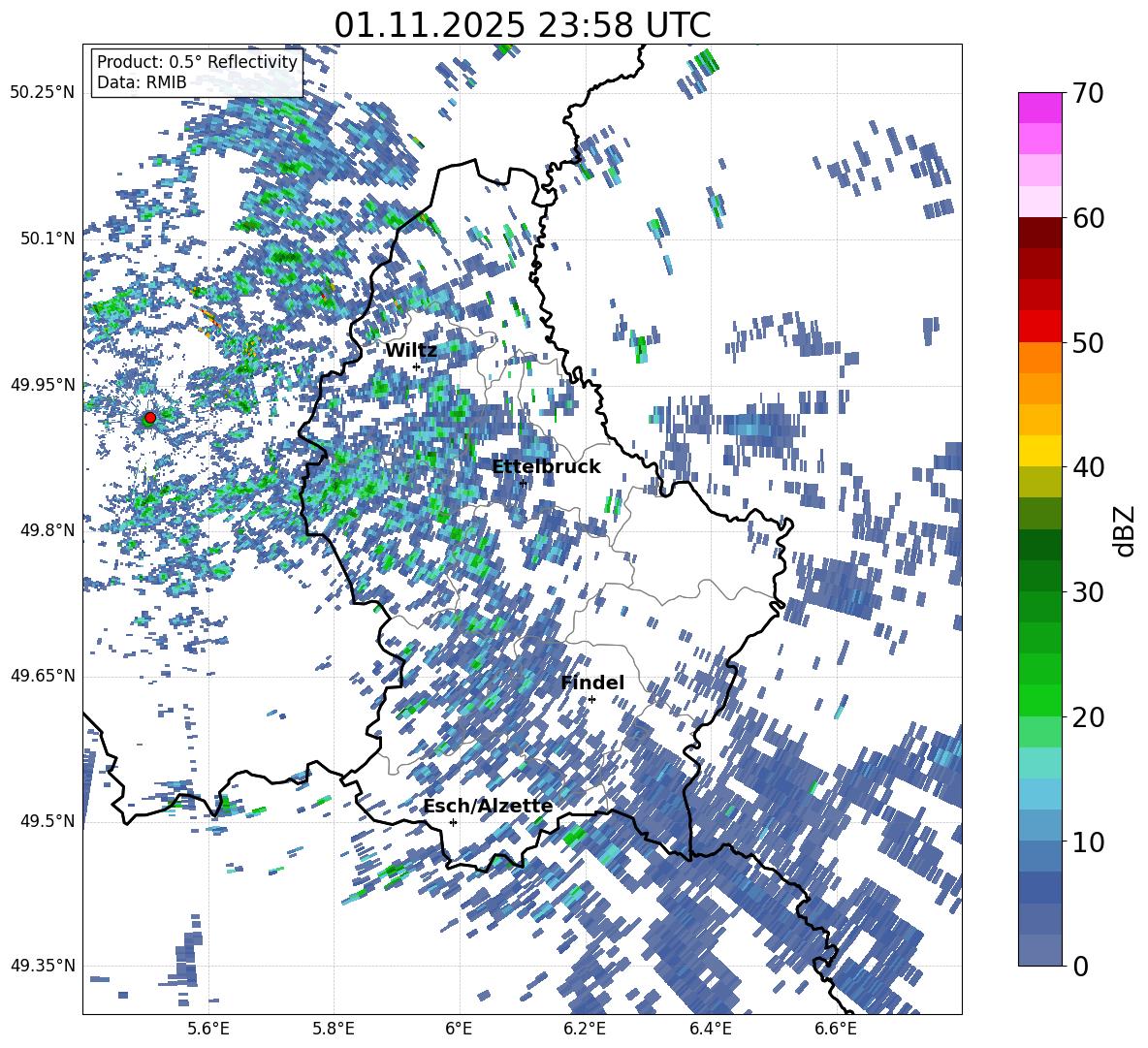The image size is (1148, 1048).
Task: Click the 50.25°N latitude label
Action: pyautogui.click(x=43, y=93)
